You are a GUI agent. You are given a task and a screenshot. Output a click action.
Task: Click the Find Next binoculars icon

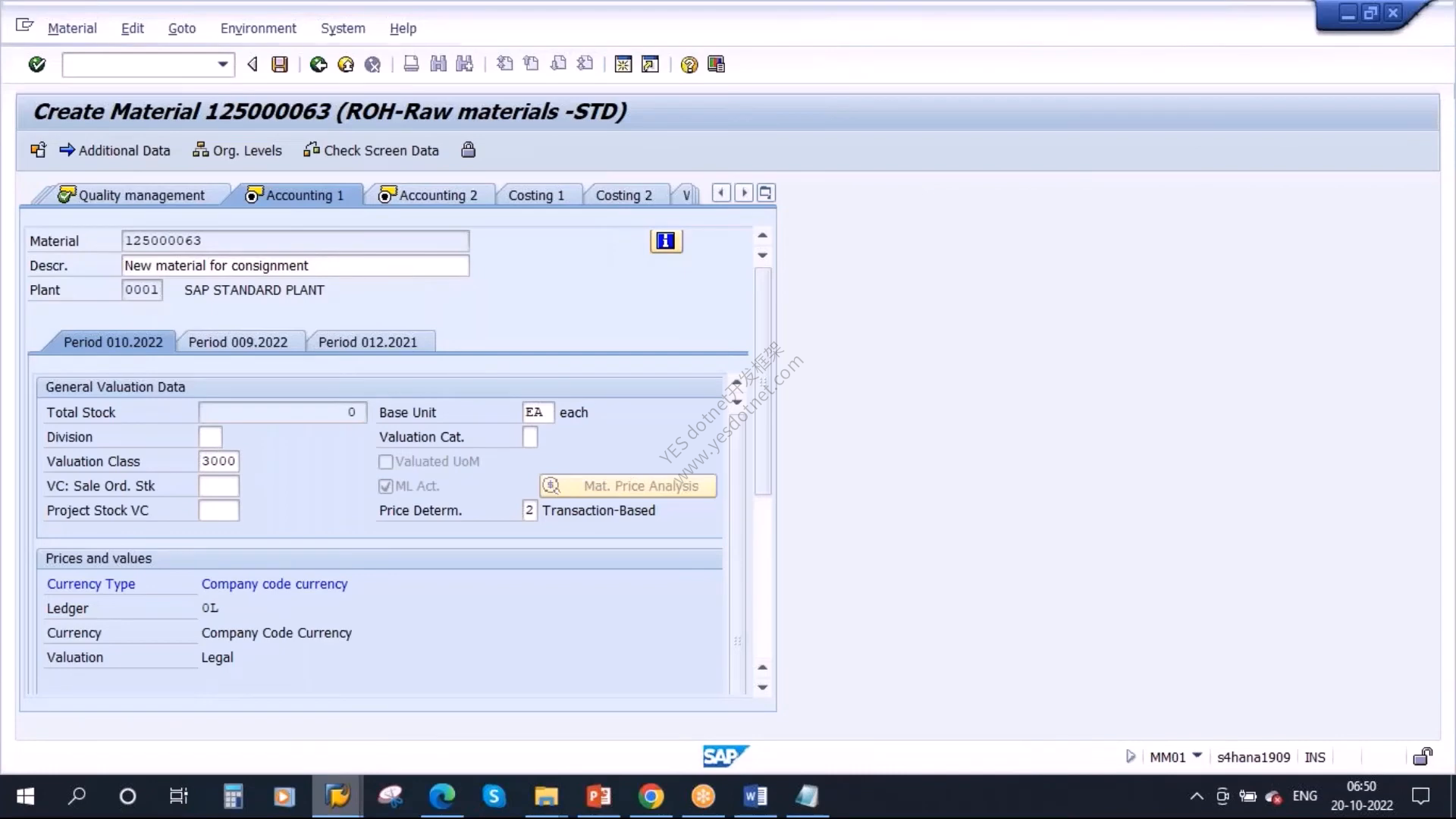tap(465, 64)
